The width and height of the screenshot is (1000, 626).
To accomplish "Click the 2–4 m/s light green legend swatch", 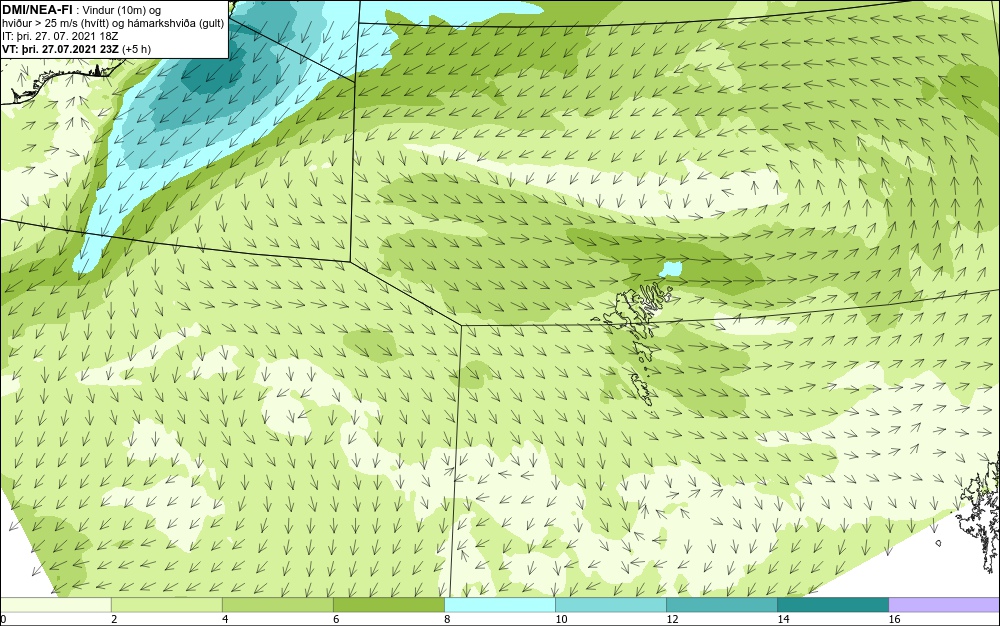I will (167, 605).
